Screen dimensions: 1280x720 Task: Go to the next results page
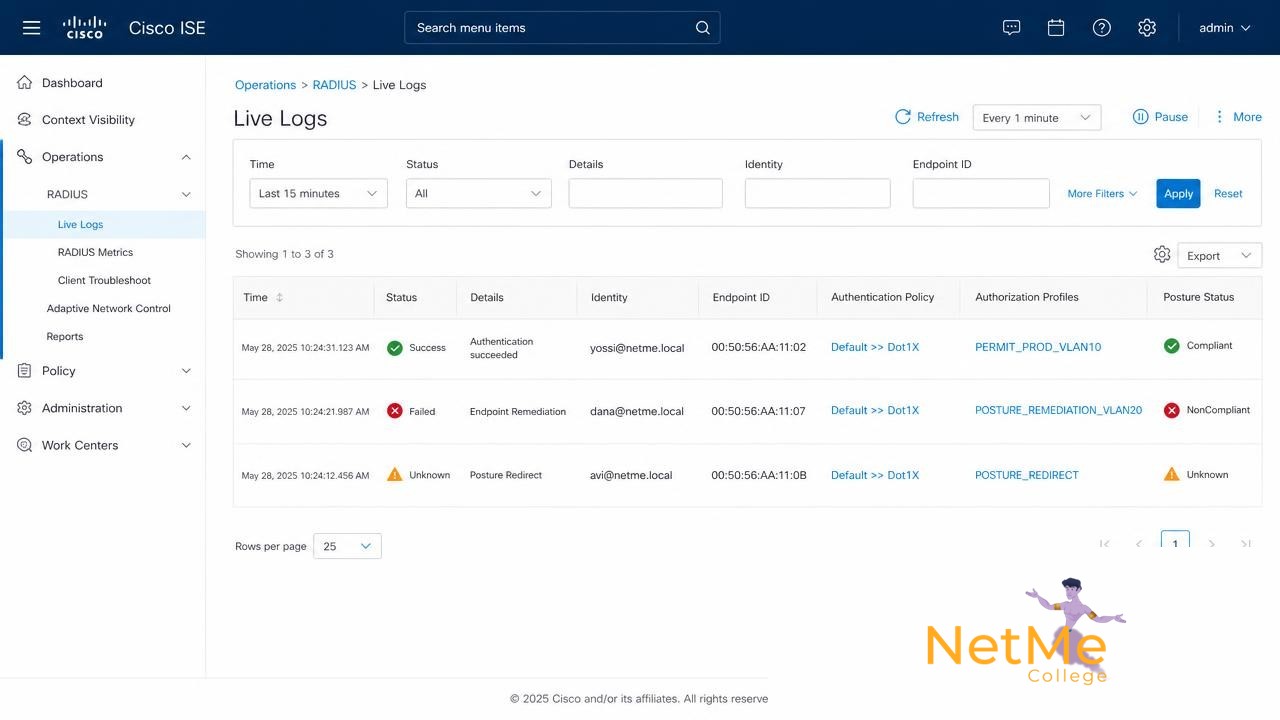coord(1212,544)
